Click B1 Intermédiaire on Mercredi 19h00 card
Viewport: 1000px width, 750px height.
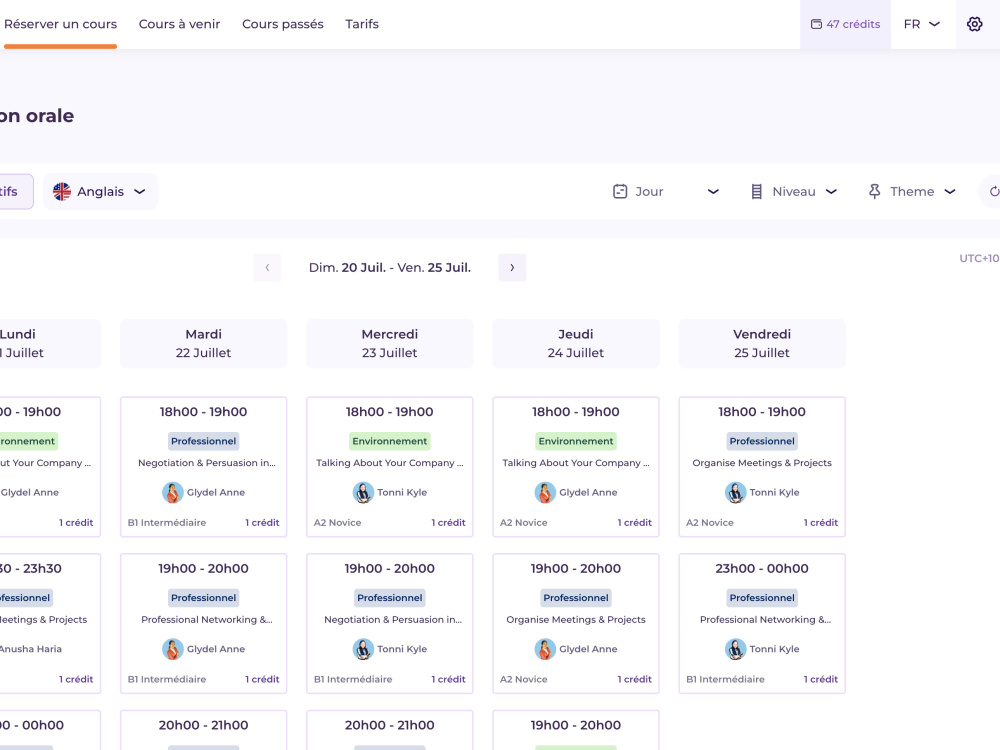(353, 679)
